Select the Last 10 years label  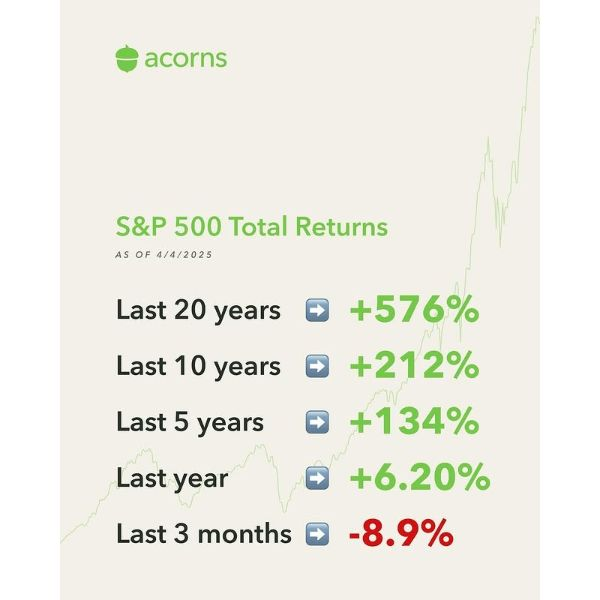(x=199, y=367)
